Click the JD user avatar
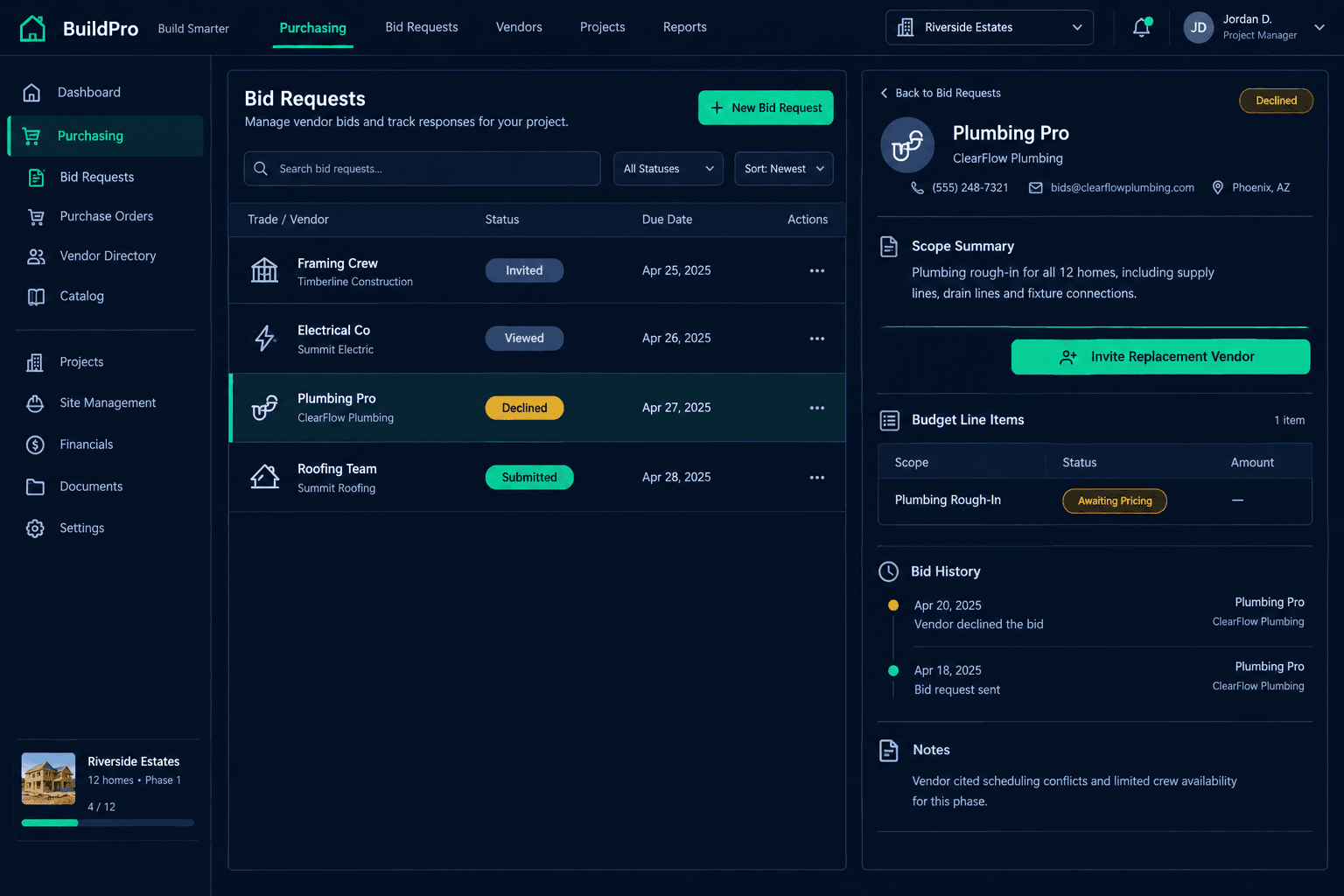 pyautogui.click(x=1198, y=27)
